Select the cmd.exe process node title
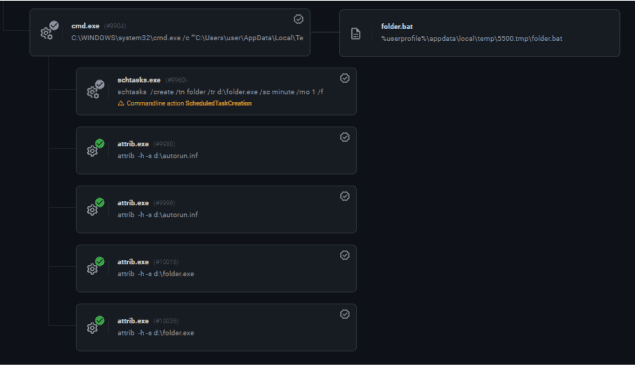This screenshot has width=635, height=365. tap(85, 26)
